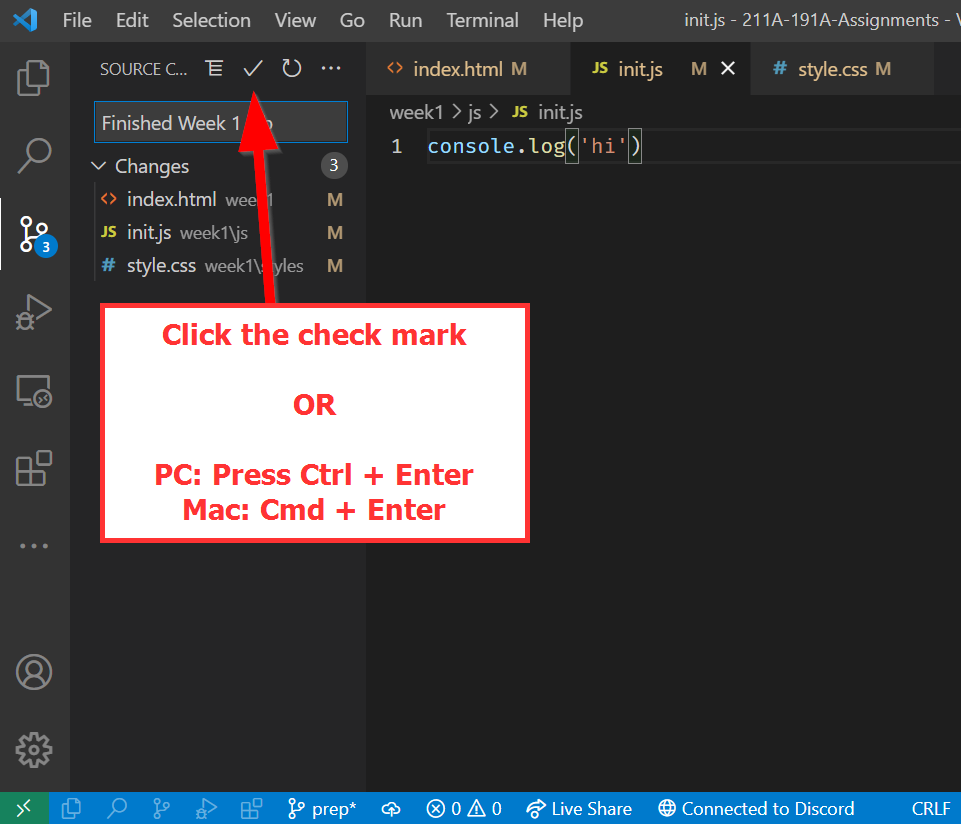Open the Search view in activity bar
961x824 pixels.
point(34,155)
